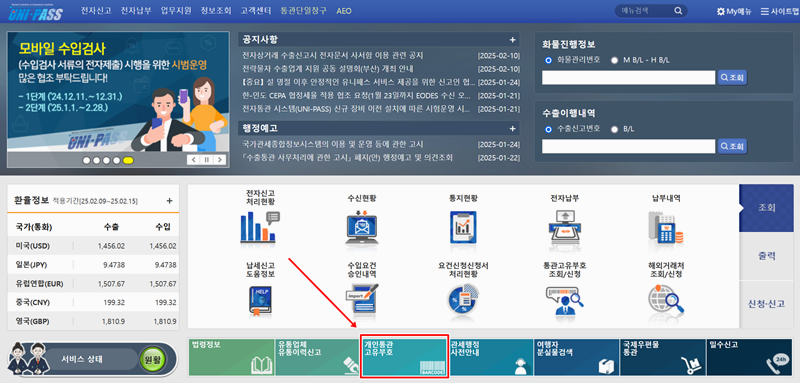
Task: Click the UNI-PASS logo
Action: click(x=35, y=12)
